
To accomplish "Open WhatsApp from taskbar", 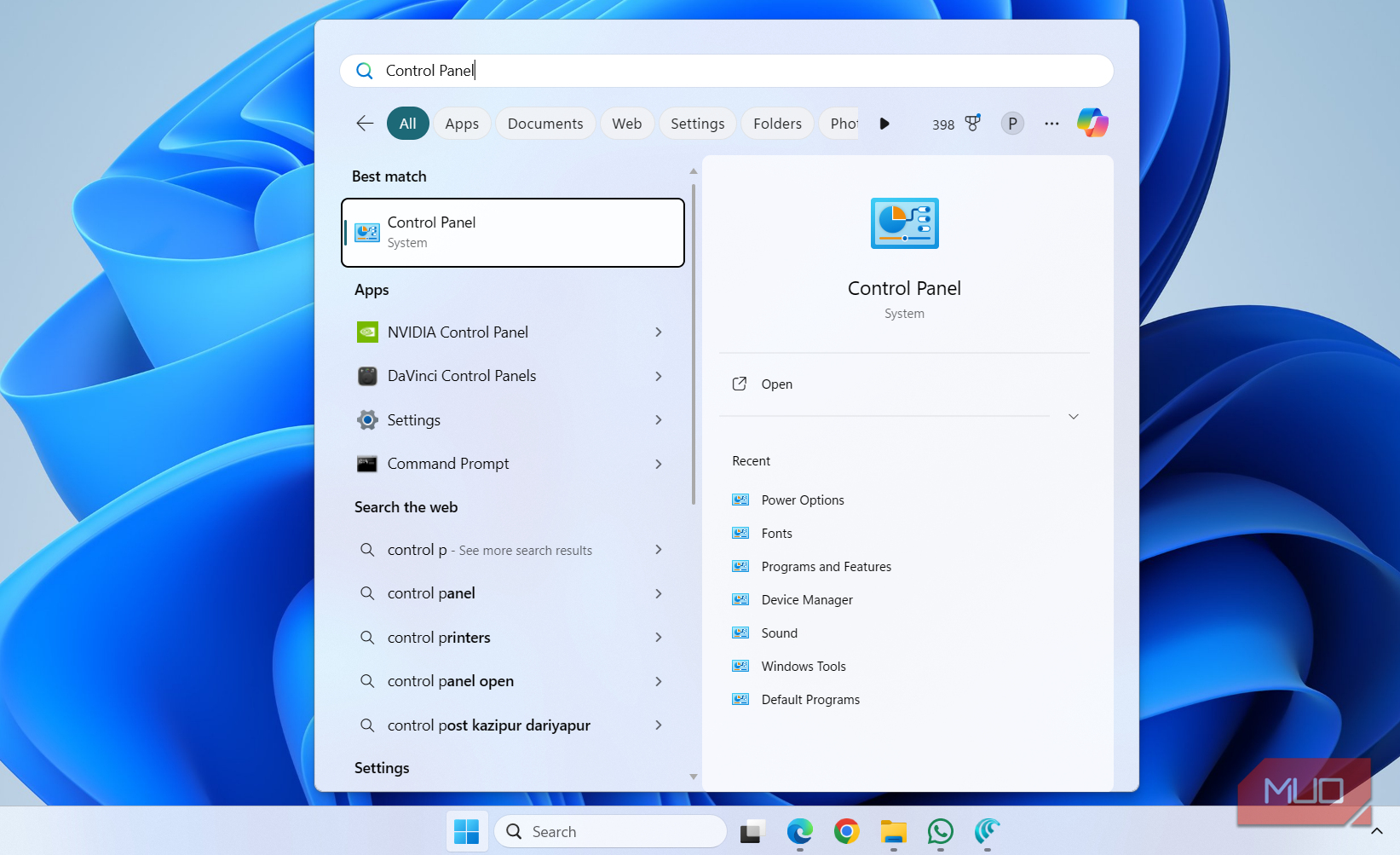I will pyautogui.click(x=940, y=831).
